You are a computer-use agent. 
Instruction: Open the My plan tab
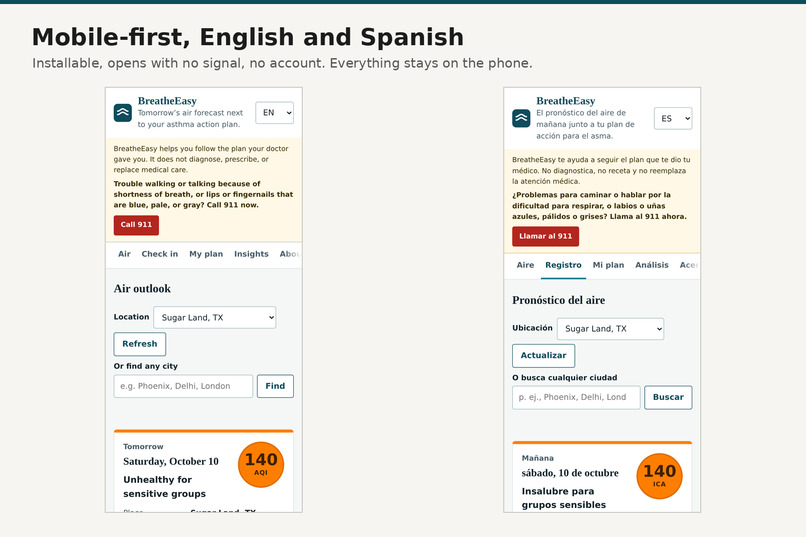206,254
